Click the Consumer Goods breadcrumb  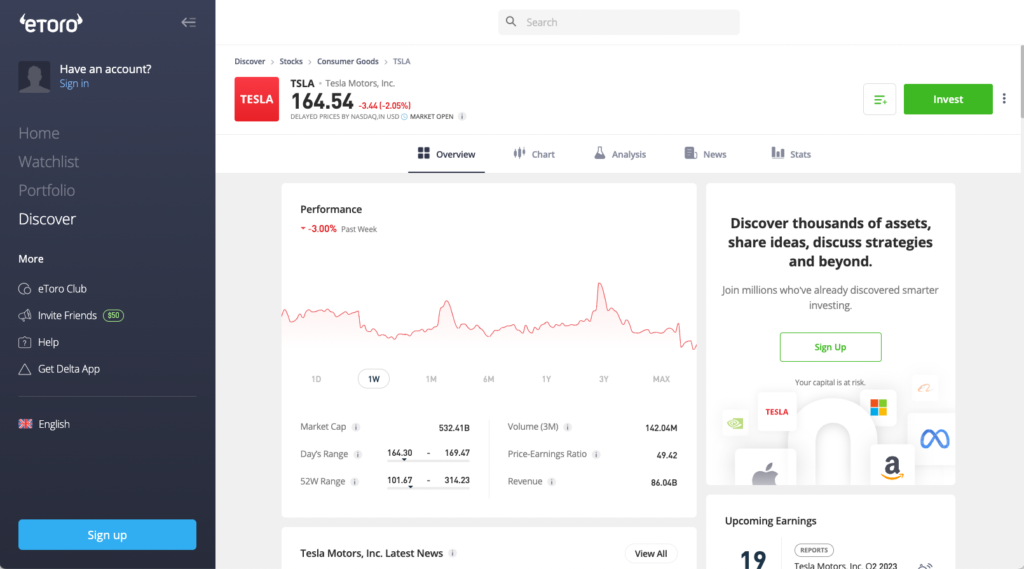point(347,62)
